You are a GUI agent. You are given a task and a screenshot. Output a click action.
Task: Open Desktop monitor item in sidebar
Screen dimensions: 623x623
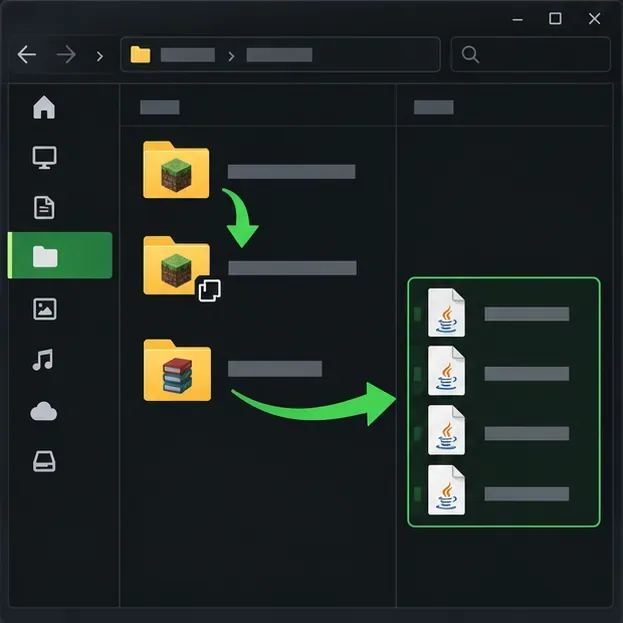coord(44,158)
